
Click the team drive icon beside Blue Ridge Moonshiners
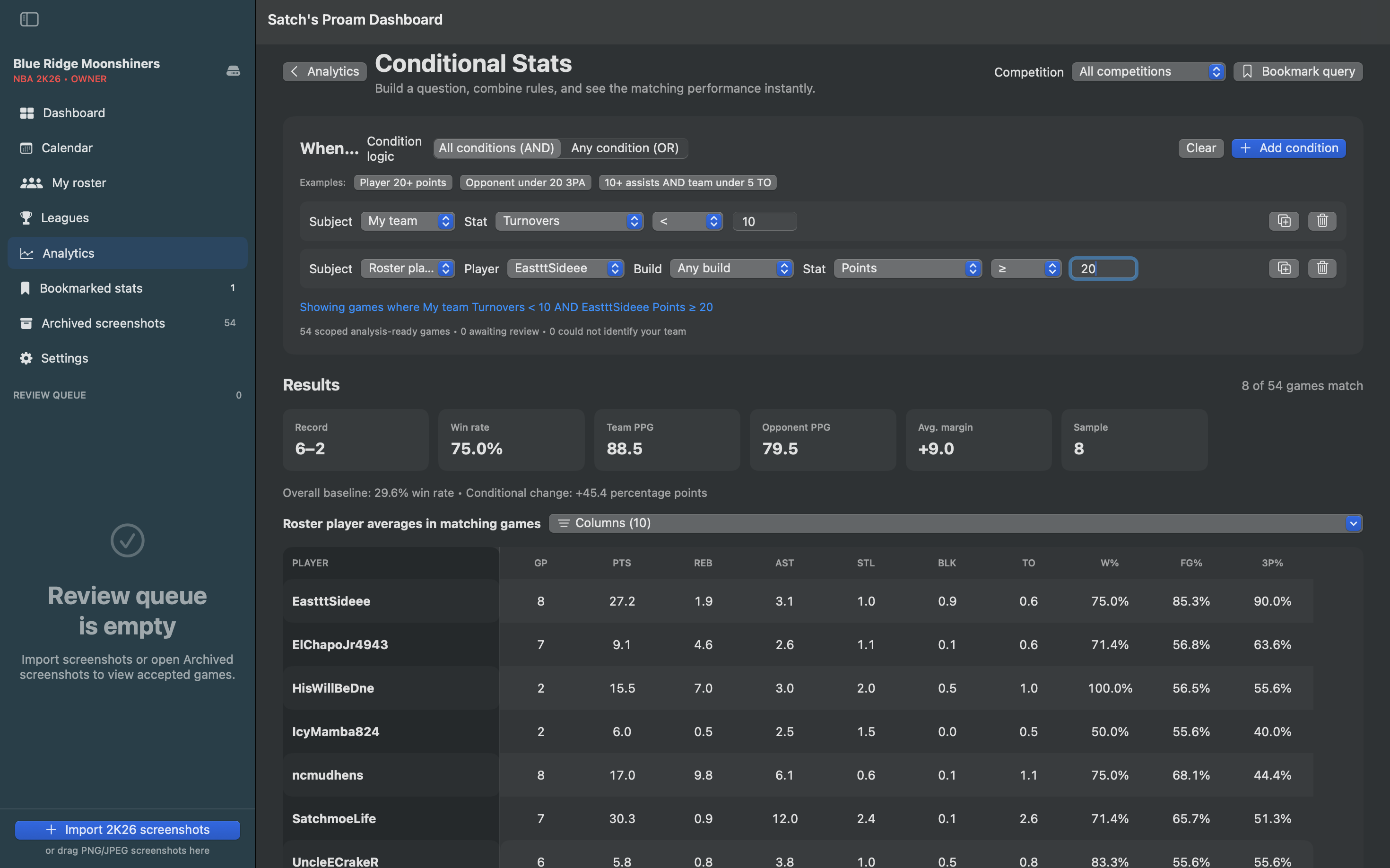tap(233, 70)
